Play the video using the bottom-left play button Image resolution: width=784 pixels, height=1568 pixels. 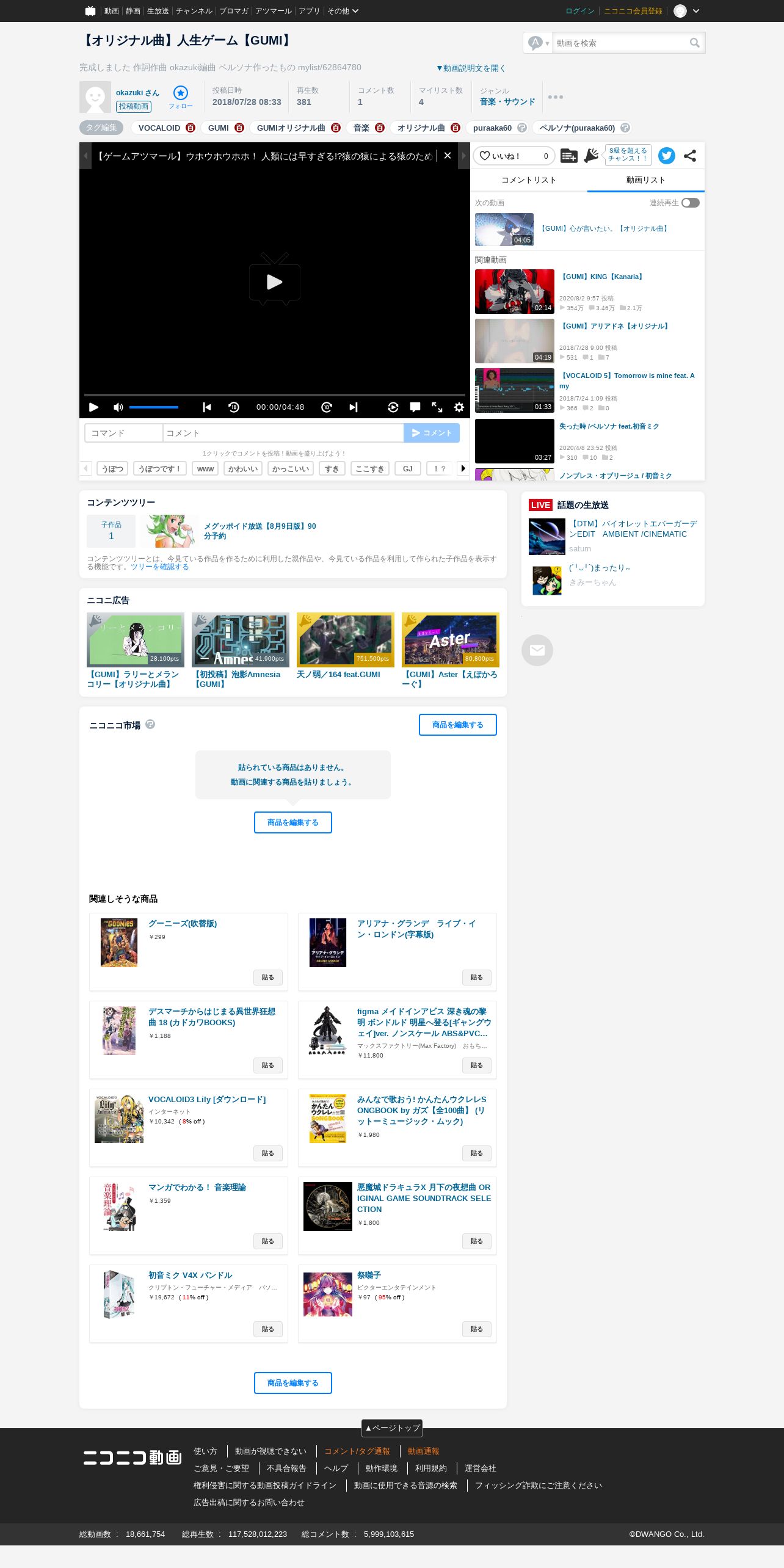click(93, 407)
